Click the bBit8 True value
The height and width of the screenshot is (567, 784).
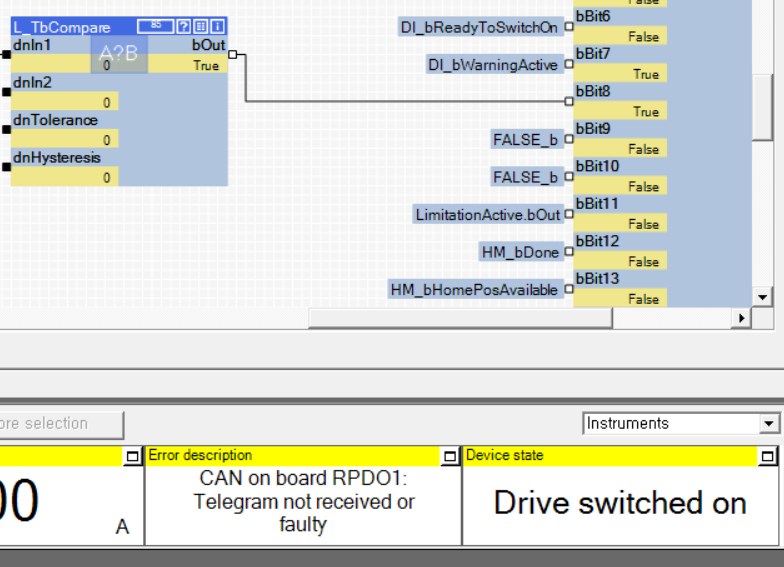point(620,111)
